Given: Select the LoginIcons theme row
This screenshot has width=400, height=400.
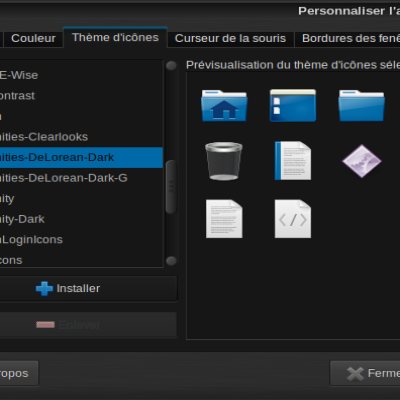Looking at the screenshot, I should (81, 240).
